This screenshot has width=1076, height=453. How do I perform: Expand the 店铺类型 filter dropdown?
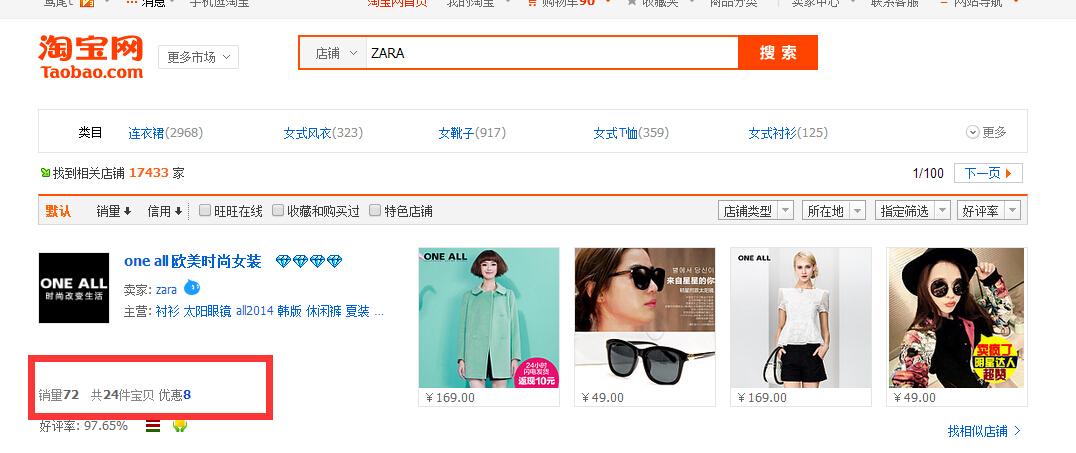[x=756, y=211]
